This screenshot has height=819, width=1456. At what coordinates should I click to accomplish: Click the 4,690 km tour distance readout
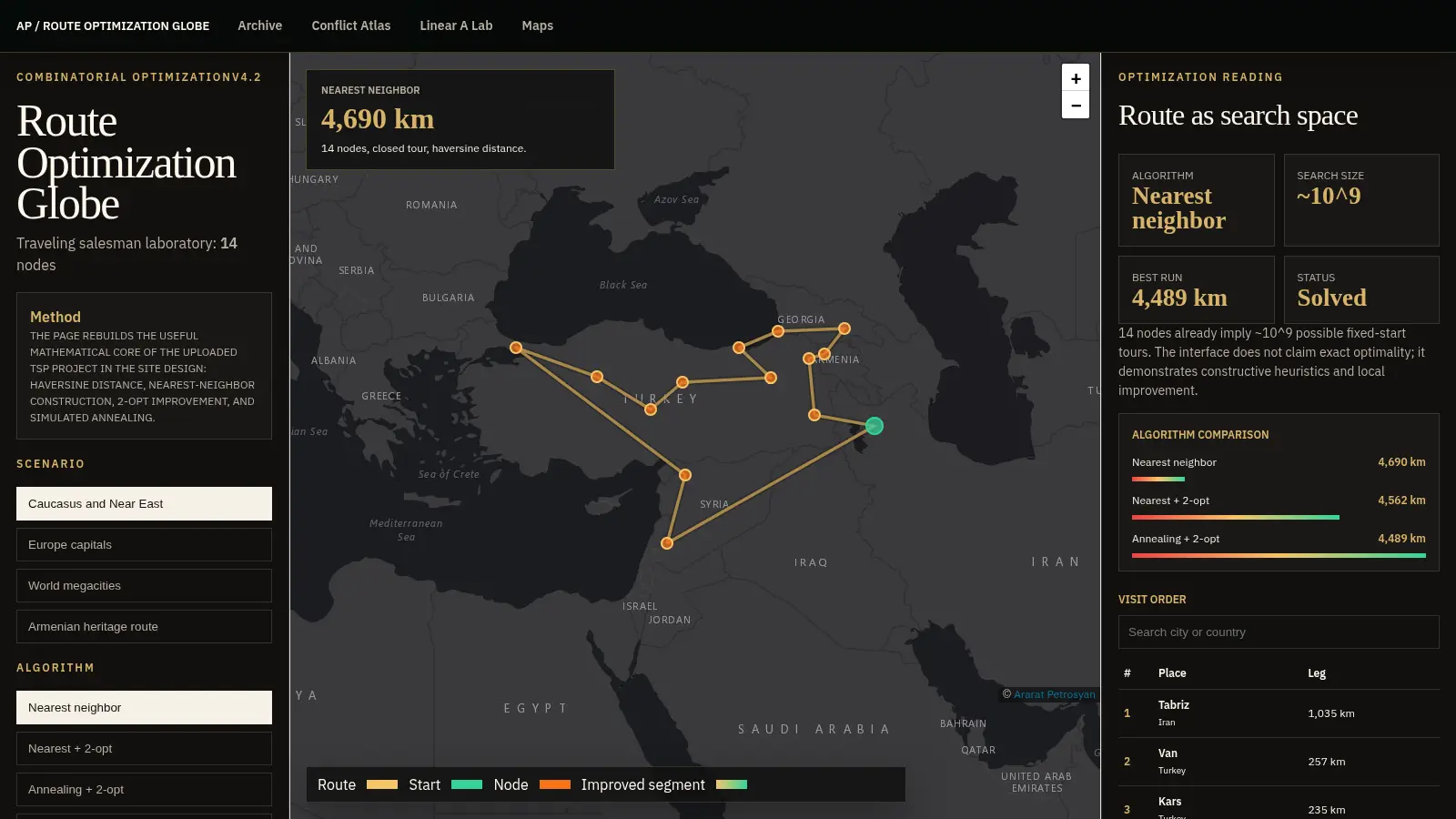(x=378, y=119)
